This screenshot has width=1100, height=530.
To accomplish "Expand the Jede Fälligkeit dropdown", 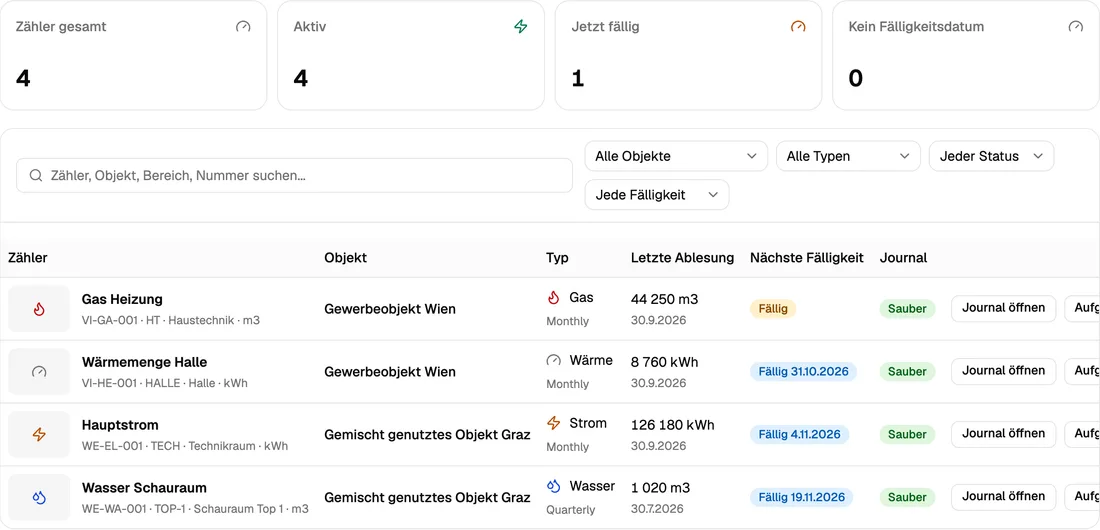I will tap(657, 194).
